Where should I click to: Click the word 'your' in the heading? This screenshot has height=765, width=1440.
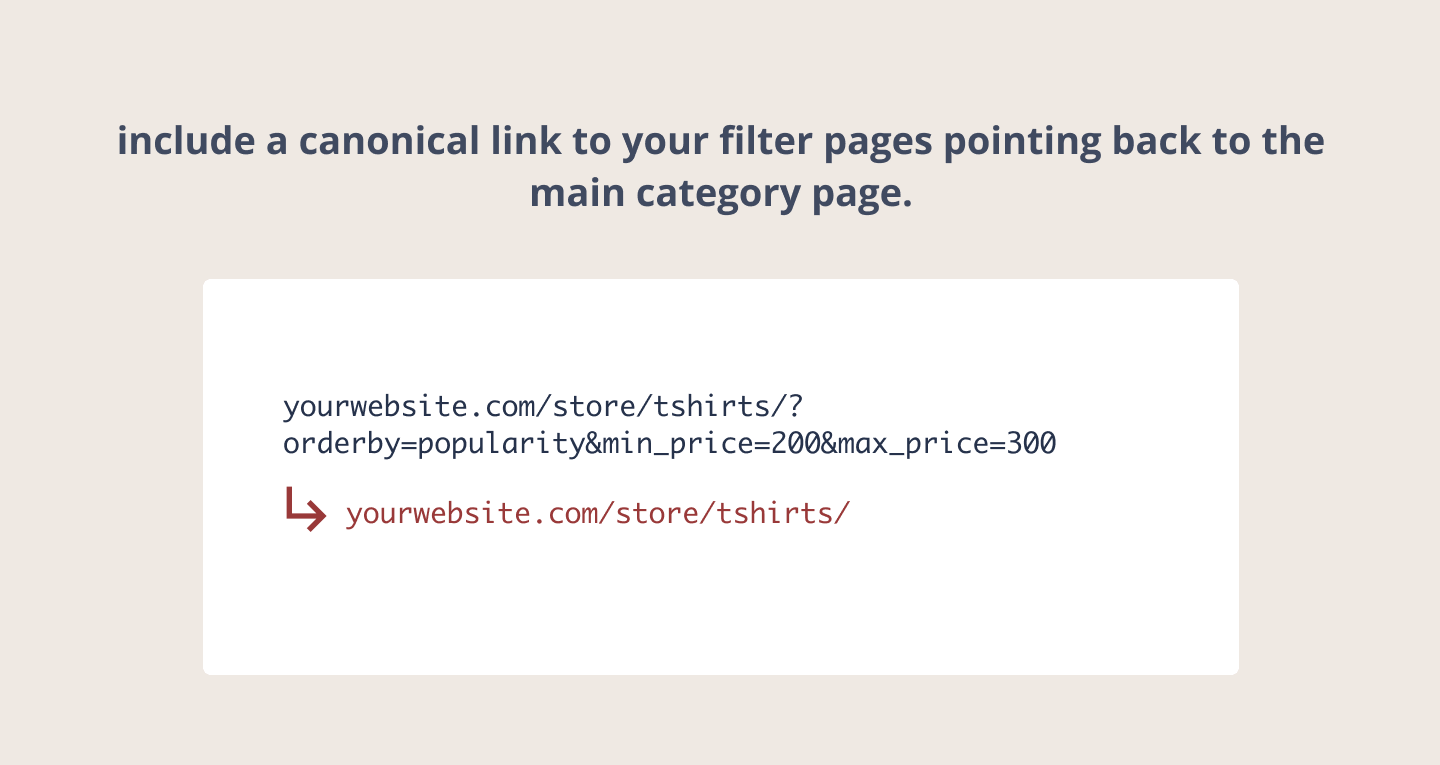coord(665,143)
